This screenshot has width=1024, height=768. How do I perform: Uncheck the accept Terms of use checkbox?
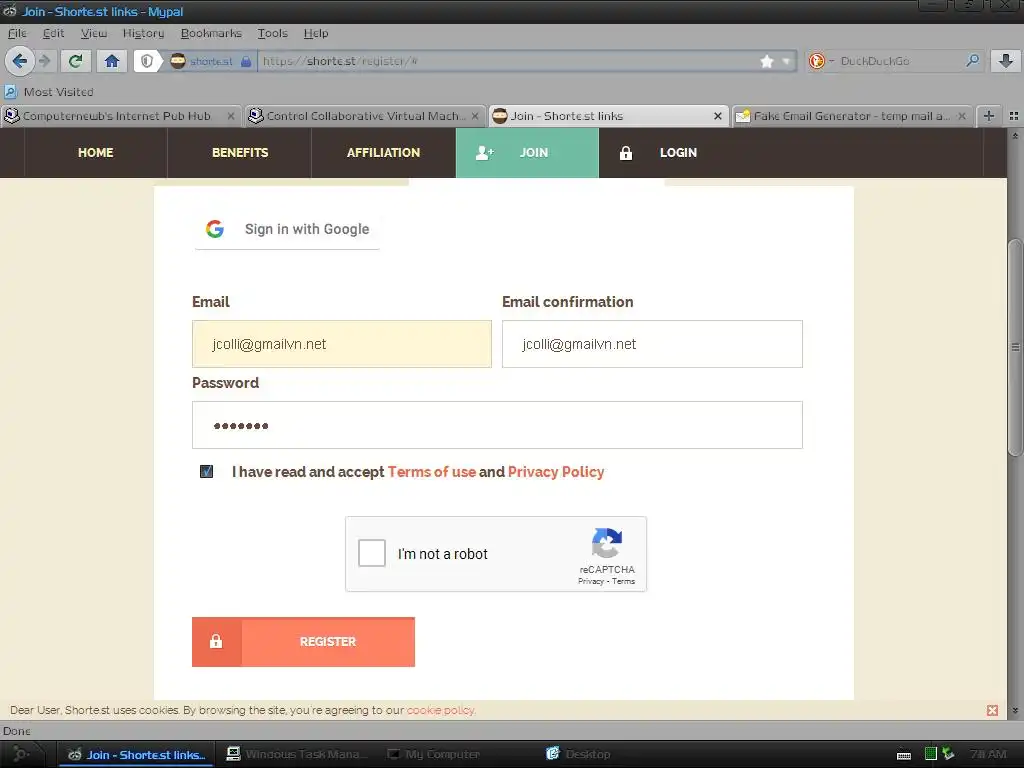click(x=206, y=472)
